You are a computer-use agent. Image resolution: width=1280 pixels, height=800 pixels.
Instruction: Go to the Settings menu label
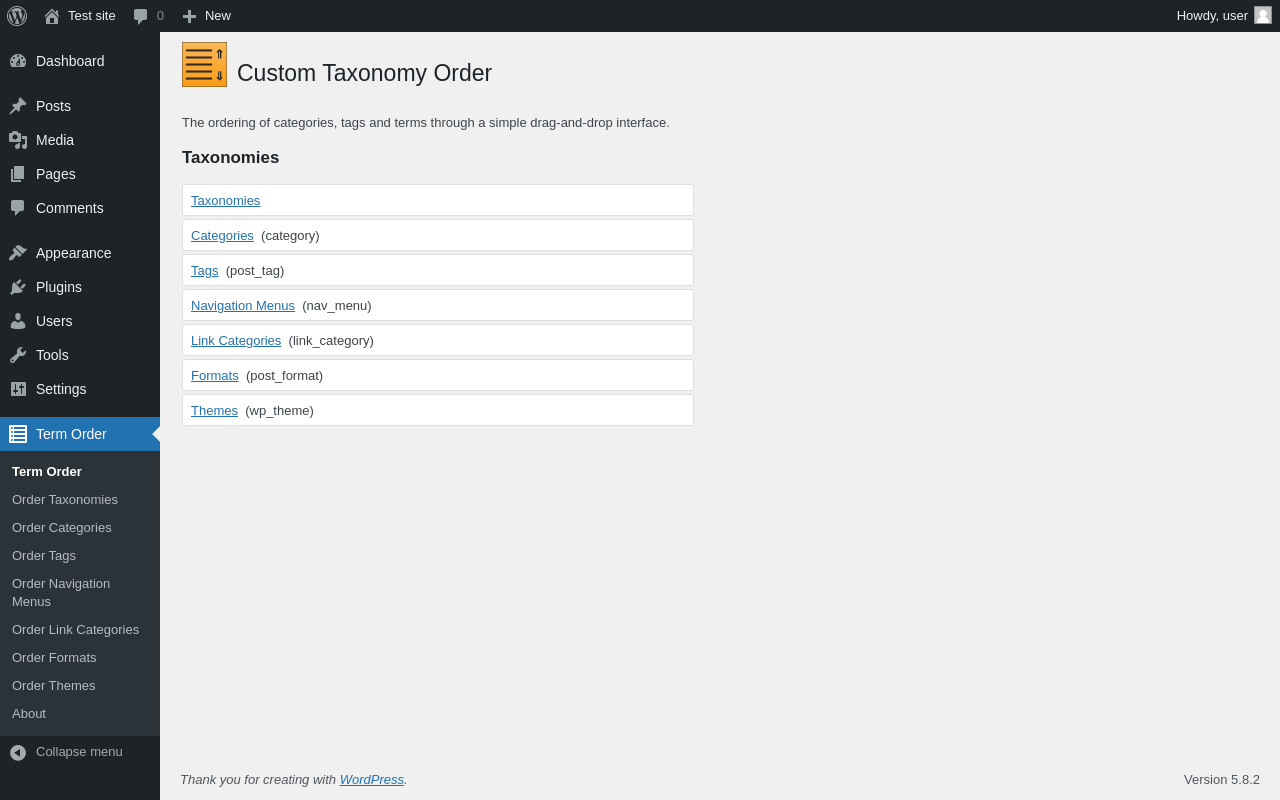tap(61, 389)
